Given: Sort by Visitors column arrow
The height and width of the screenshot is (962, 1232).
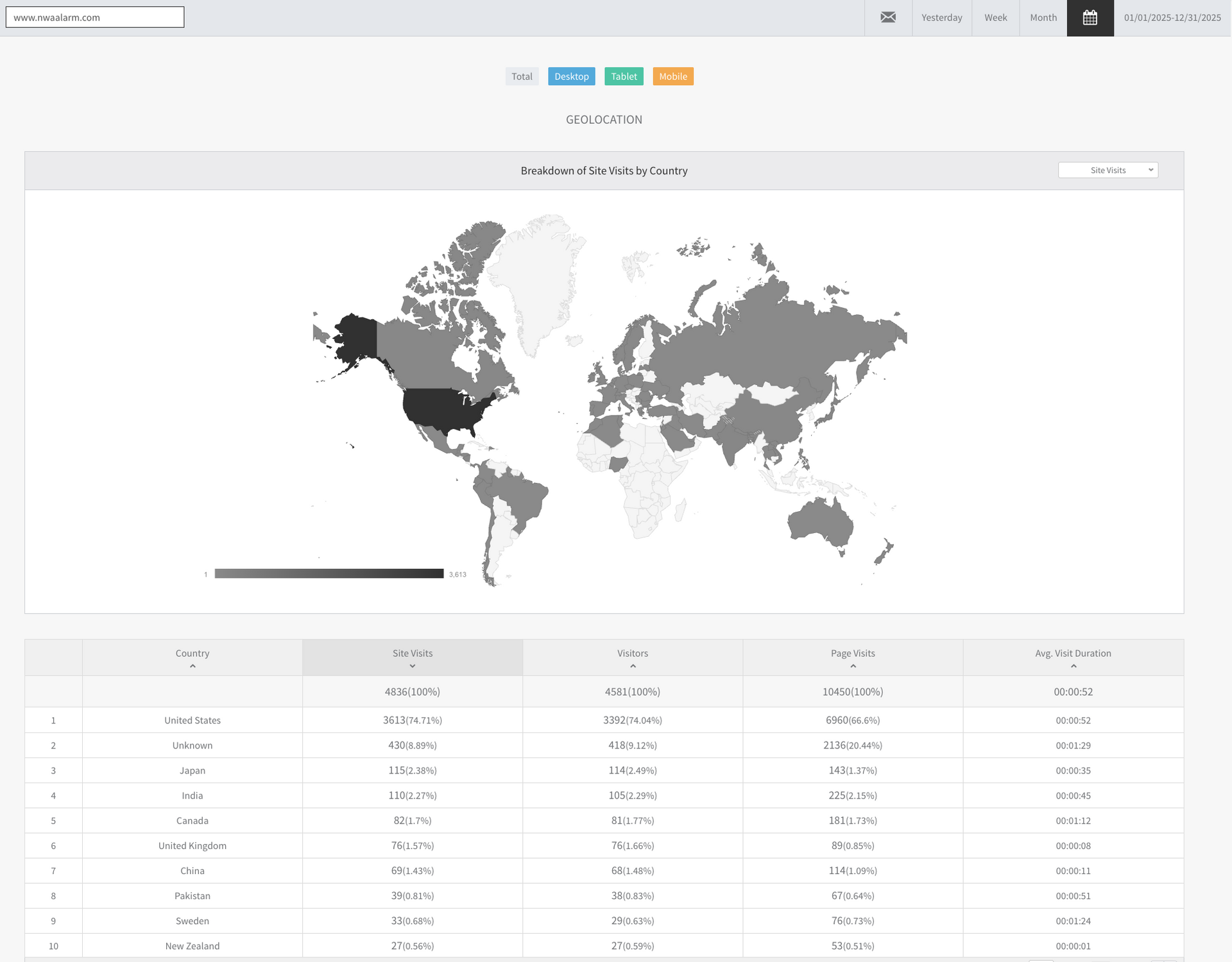Looking at the screenshot, I should click(633, 666).
